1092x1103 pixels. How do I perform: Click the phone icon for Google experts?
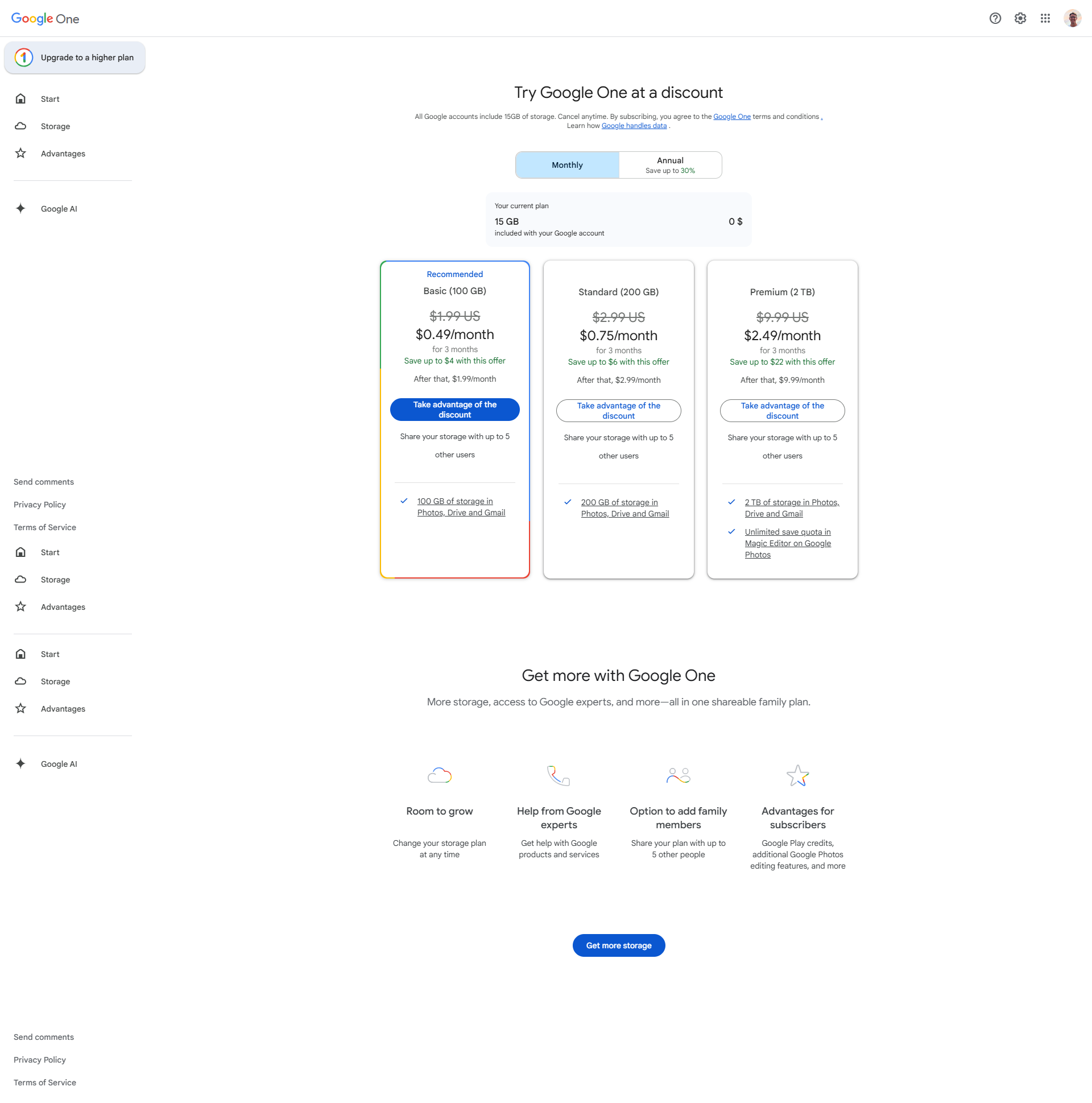(559, 775)
